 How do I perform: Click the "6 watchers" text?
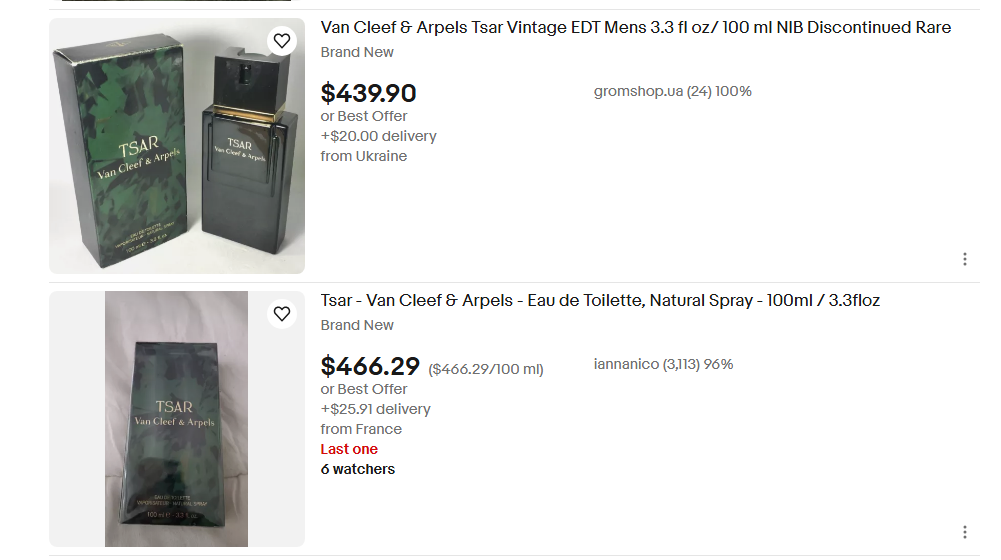tap(357, 469)
